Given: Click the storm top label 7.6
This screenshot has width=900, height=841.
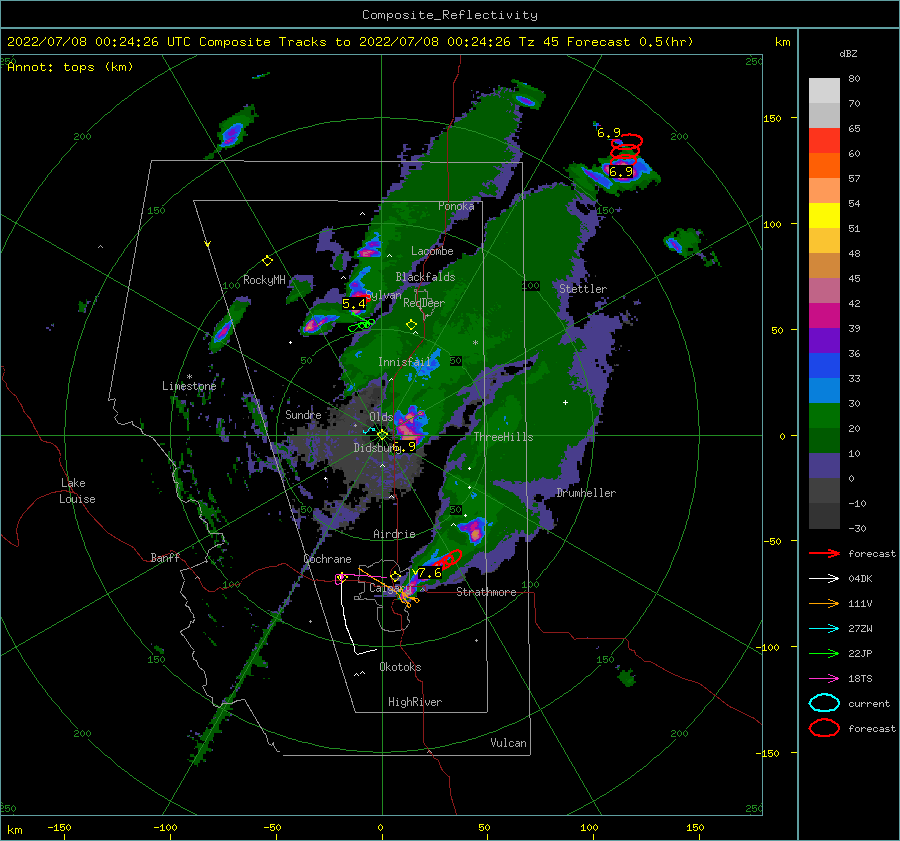Looking at the screenshot, I should tap(429, 572).
